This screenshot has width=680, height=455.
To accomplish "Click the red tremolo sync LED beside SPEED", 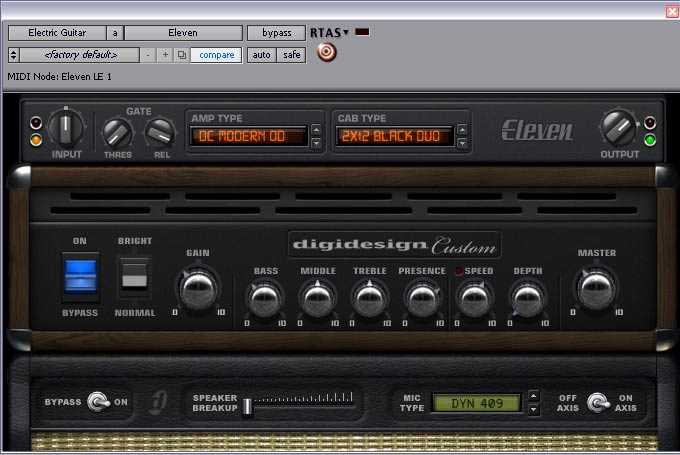I will [458, 271].
